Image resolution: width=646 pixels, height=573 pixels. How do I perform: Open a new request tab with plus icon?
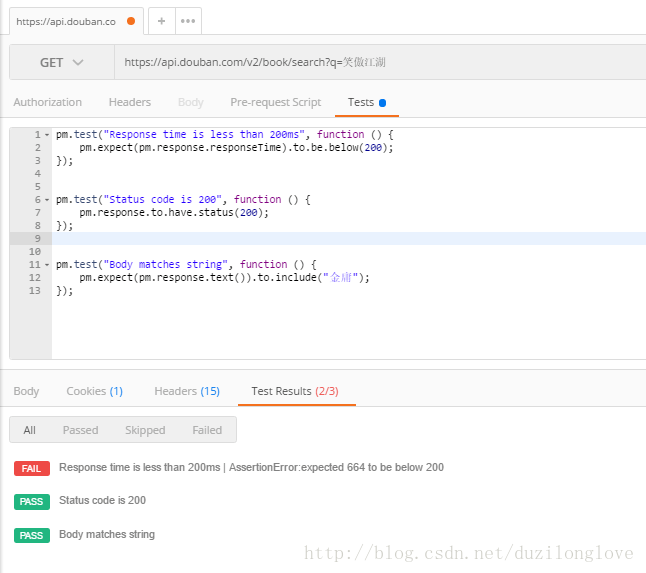coord(162,21)
